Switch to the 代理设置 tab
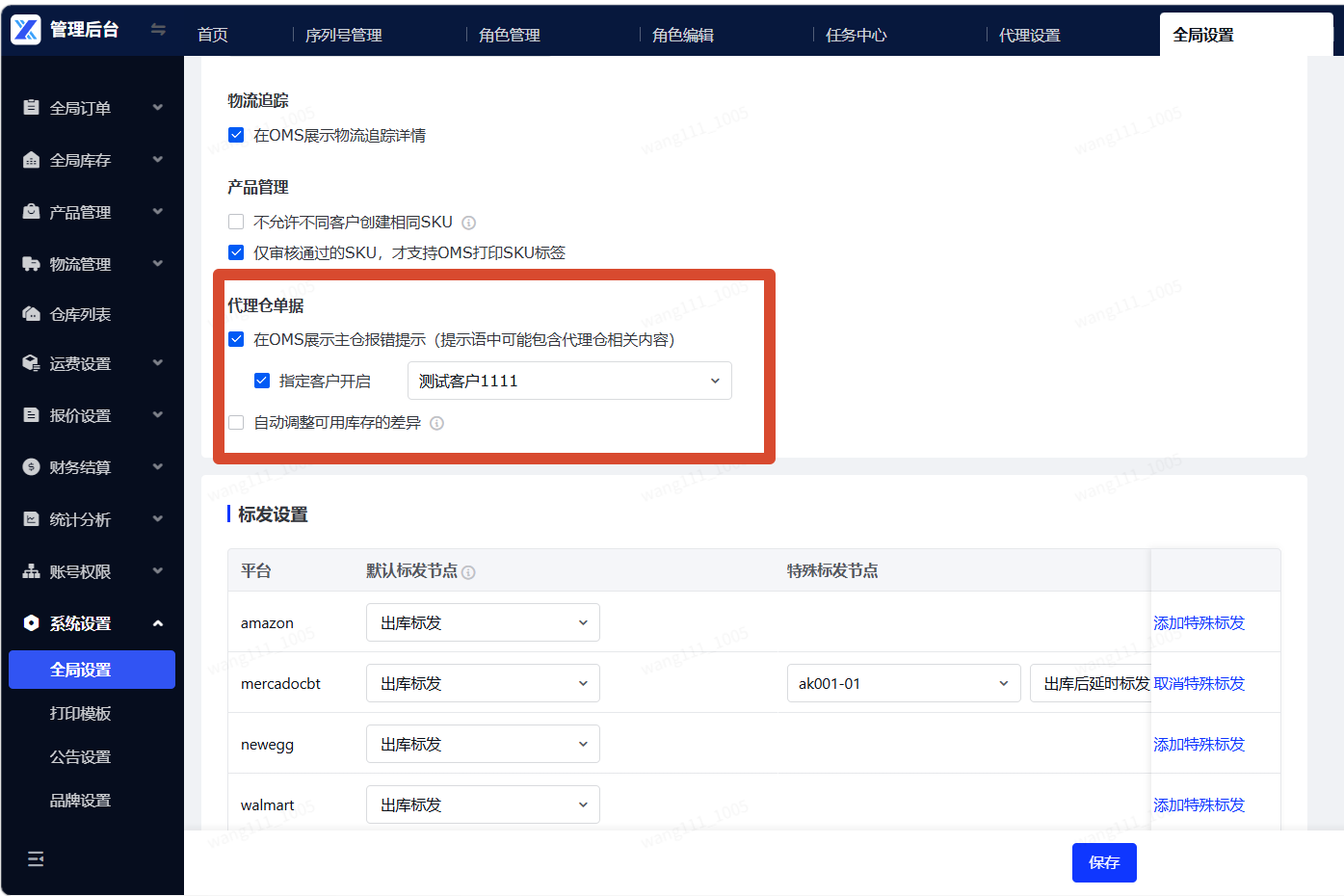 [1030, 35]
